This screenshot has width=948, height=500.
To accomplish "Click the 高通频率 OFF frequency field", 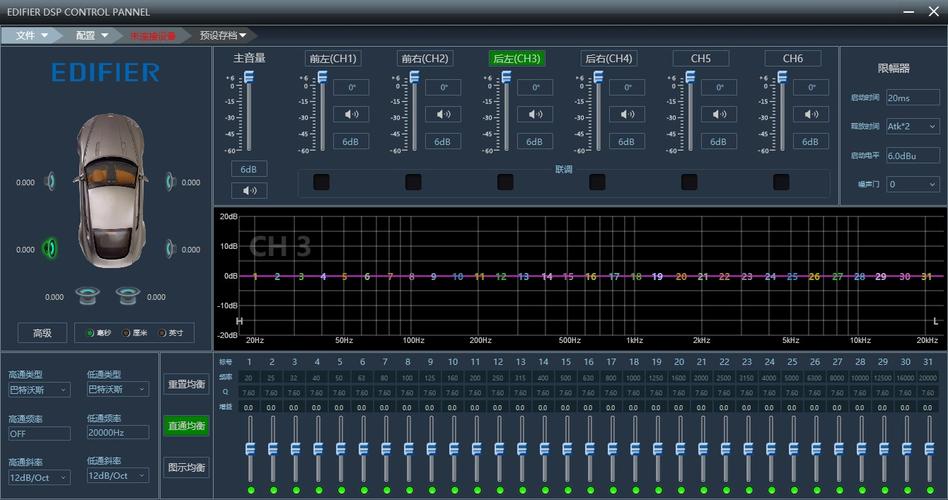I will 39,433.
